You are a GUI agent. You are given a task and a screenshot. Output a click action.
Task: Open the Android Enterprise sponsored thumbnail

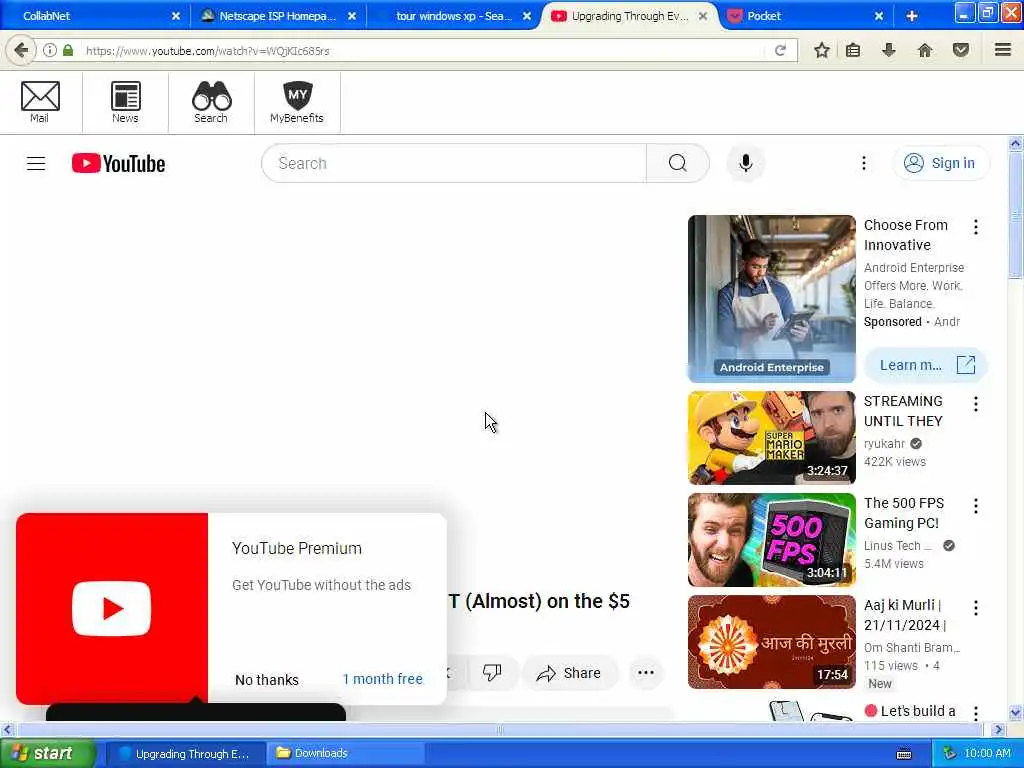(771, 298)
